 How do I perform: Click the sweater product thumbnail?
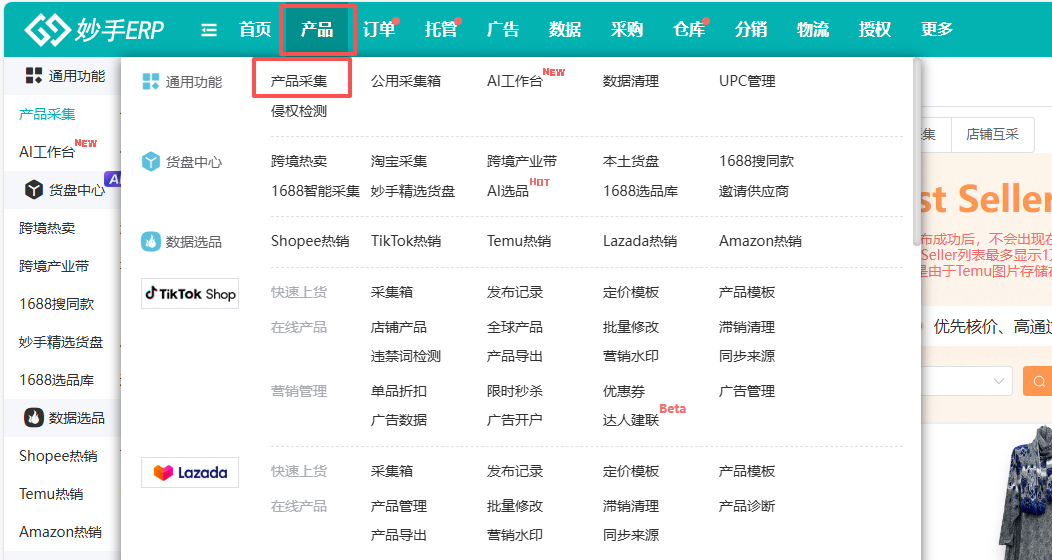pyautogui.click(x=1027, y=493)
